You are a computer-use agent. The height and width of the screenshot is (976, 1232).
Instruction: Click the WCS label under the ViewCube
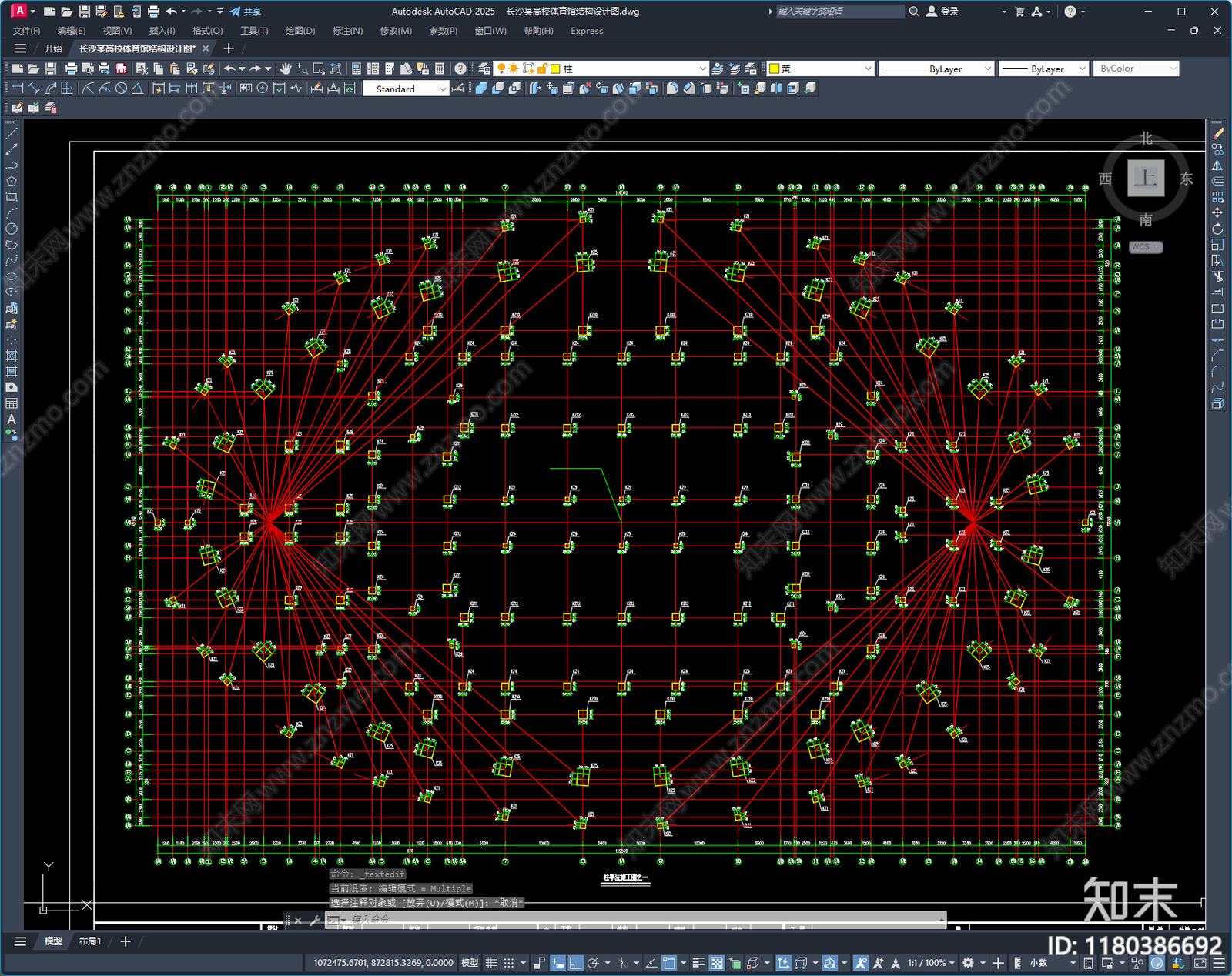click(1146, 247)
